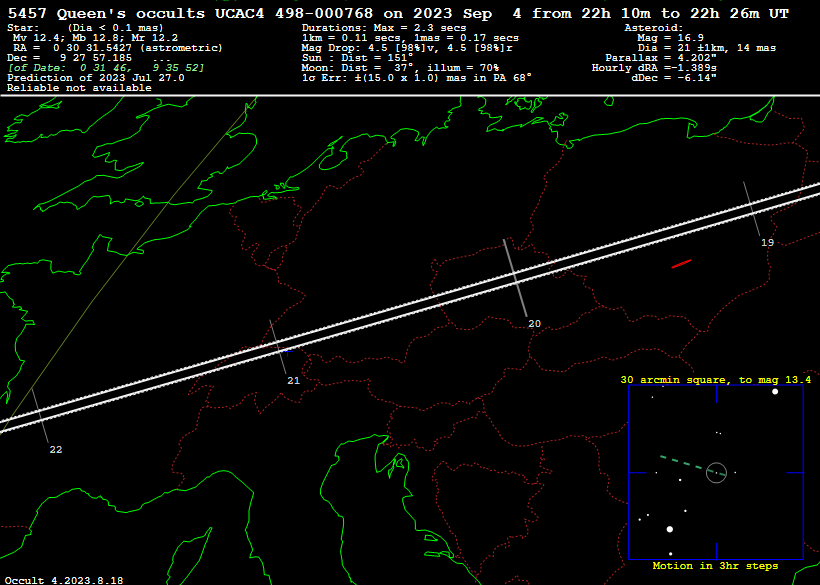Click the 'Sun : Dist = 151°' line
The height and width of the screenshot is (585, 820).
tap(357, 58)
